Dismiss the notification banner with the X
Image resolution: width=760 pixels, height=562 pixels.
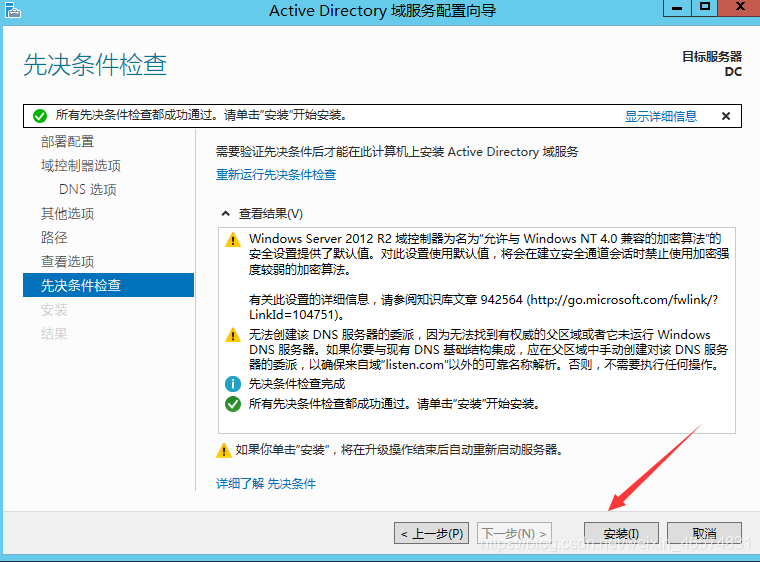point(726,116)
